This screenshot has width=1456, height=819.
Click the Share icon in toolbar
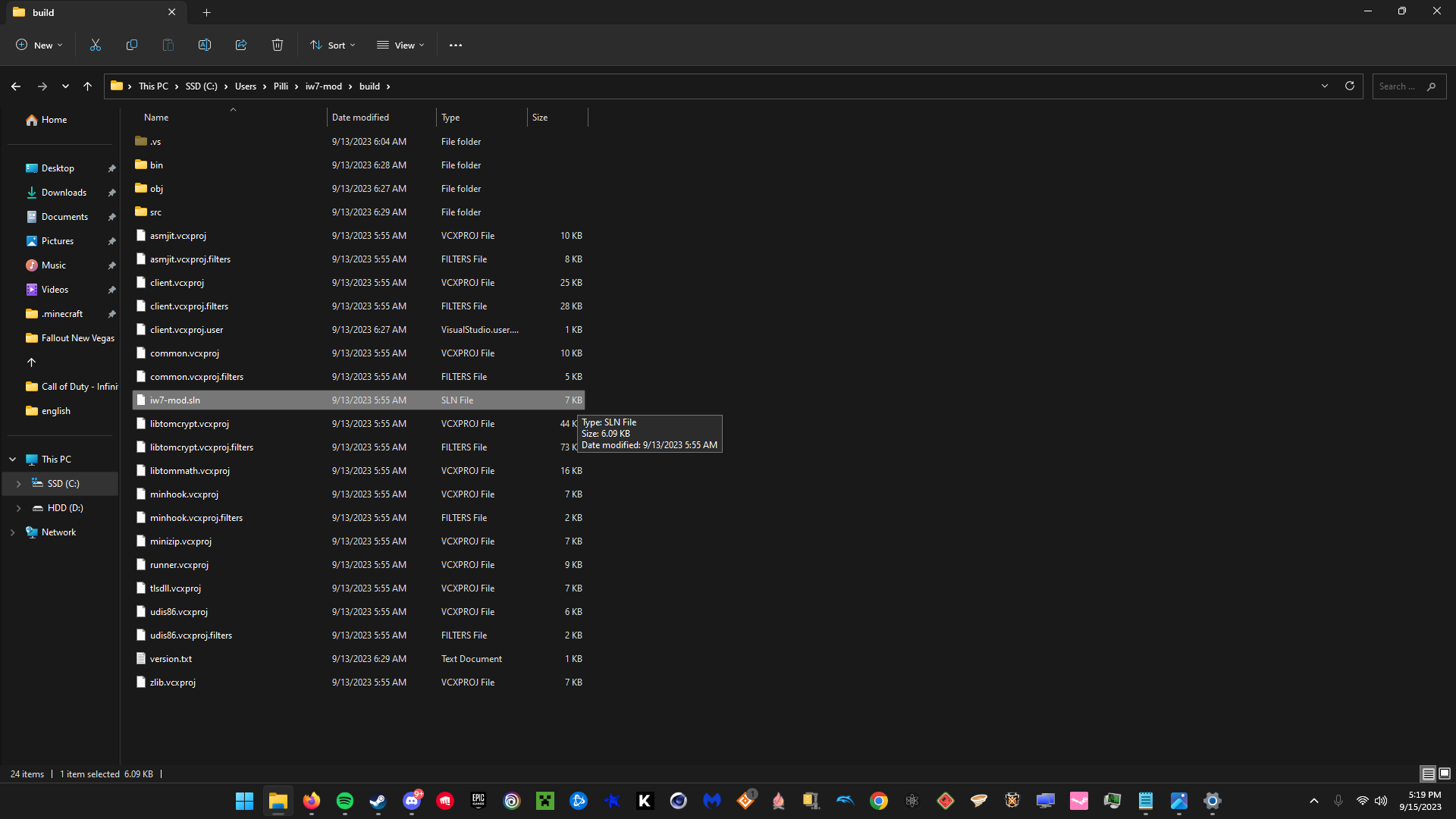click(241, 45)
